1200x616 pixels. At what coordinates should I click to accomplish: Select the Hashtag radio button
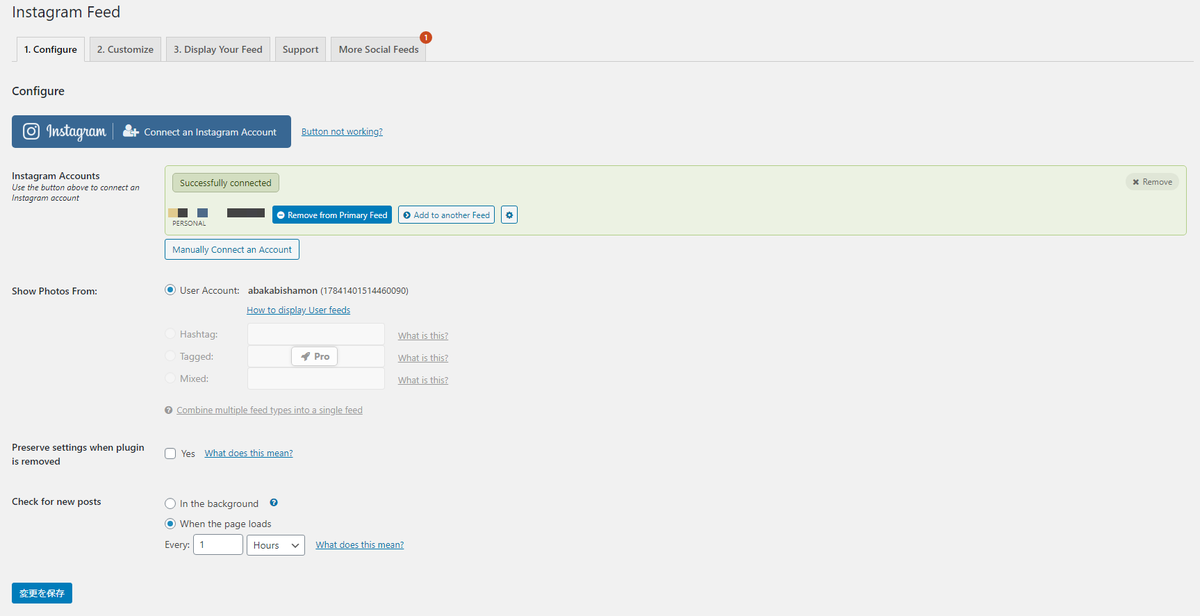(x=170, y=334)
